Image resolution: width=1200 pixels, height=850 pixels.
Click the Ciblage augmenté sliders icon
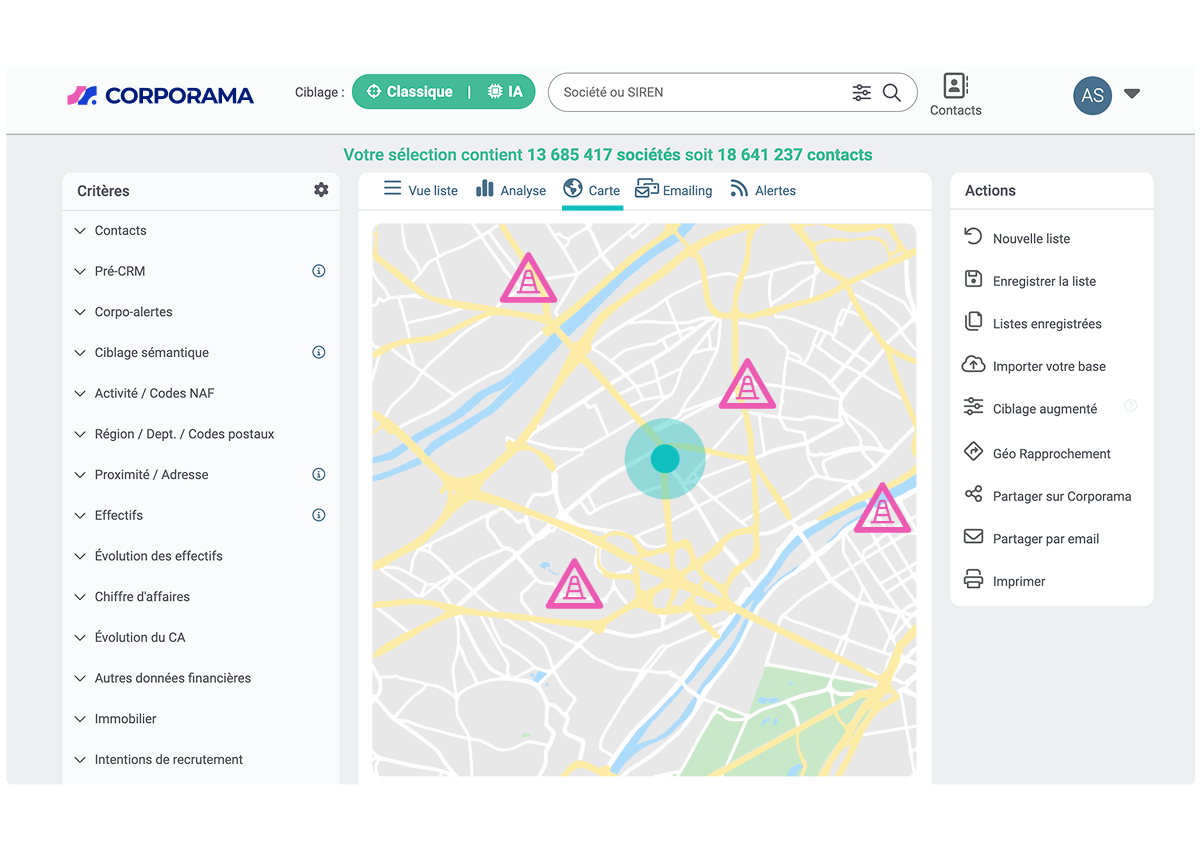(973, 407)
